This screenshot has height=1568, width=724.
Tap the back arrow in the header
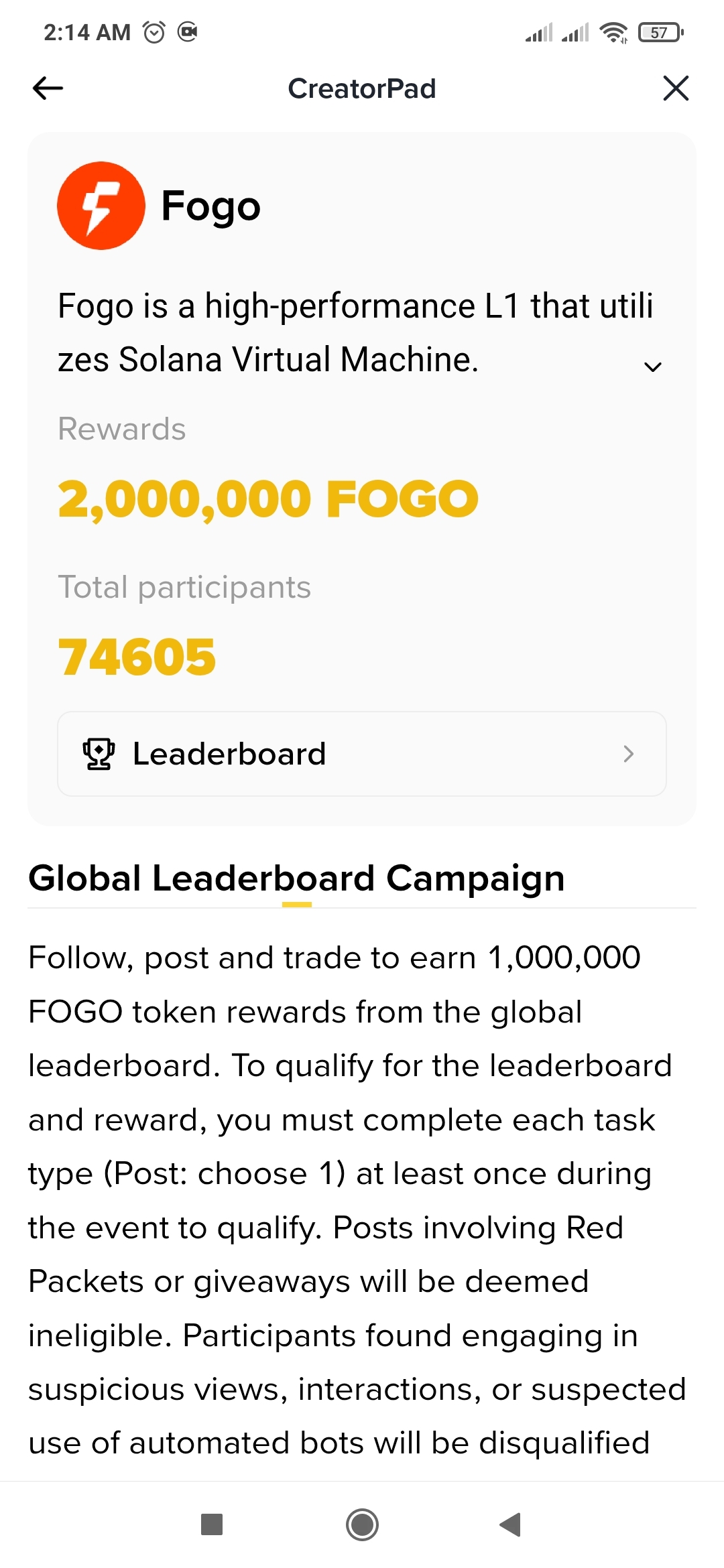(48, 88)
